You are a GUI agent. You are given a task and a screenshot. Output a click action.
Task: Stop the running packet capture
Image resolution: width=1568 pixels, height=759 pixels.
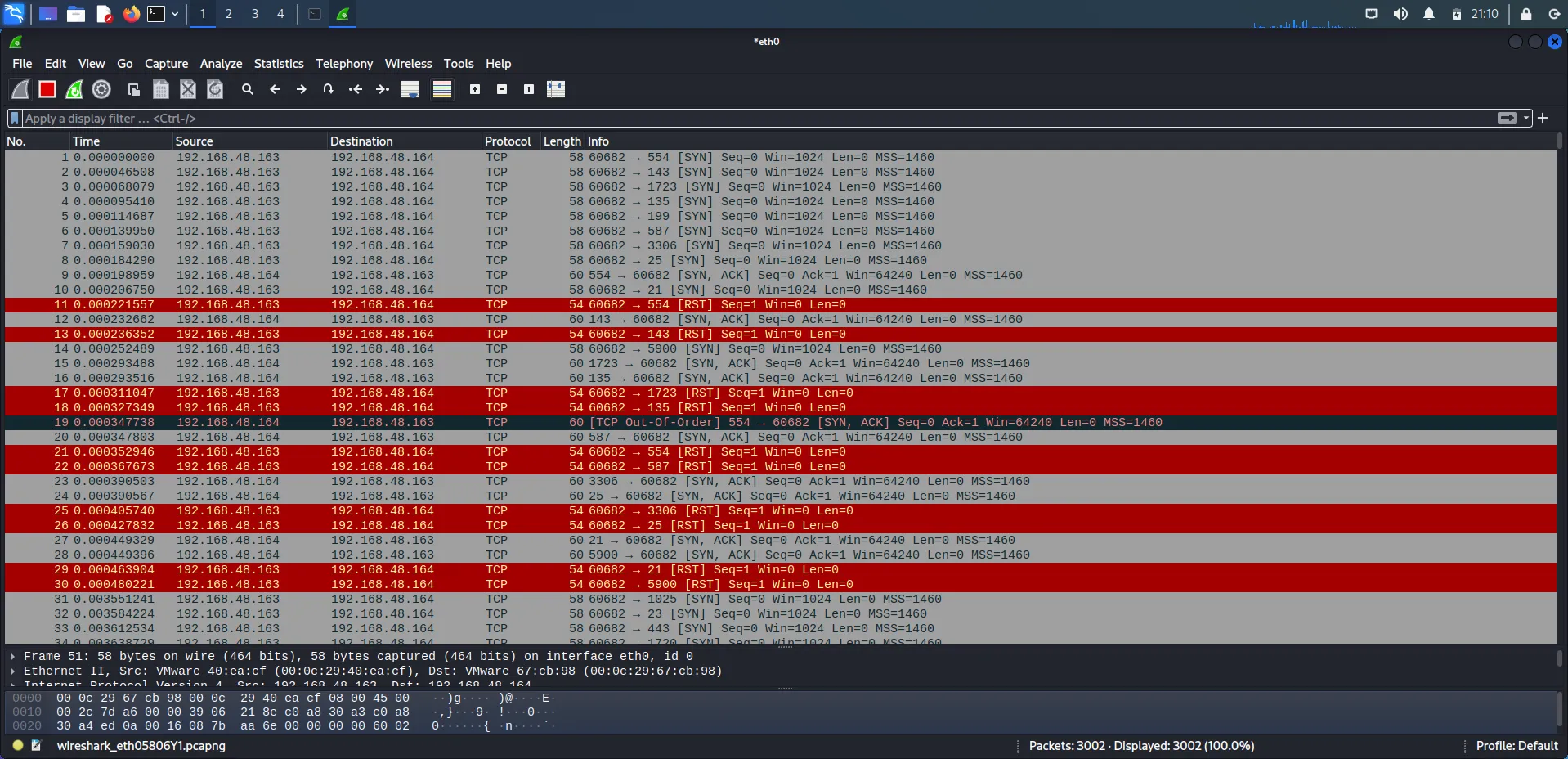pyautogui.click(x=47, y=89)
